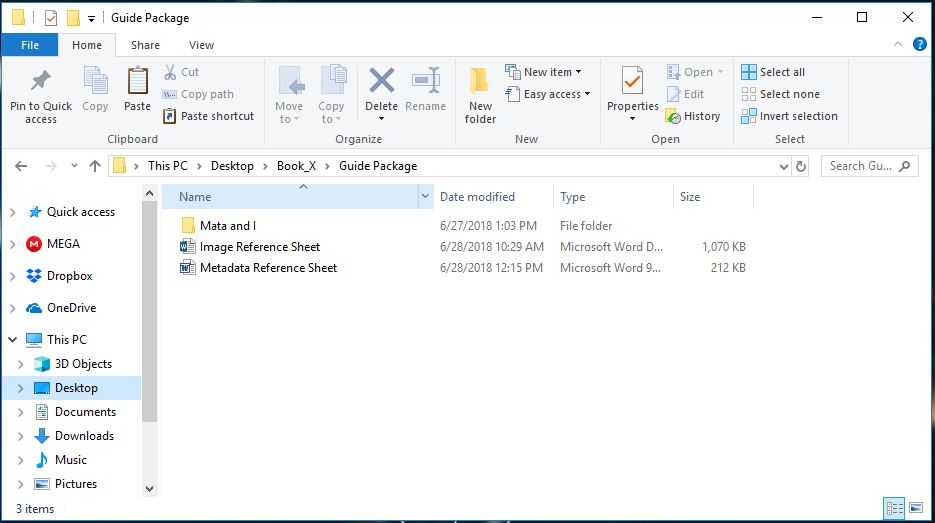Click Select all

(773, 72)
